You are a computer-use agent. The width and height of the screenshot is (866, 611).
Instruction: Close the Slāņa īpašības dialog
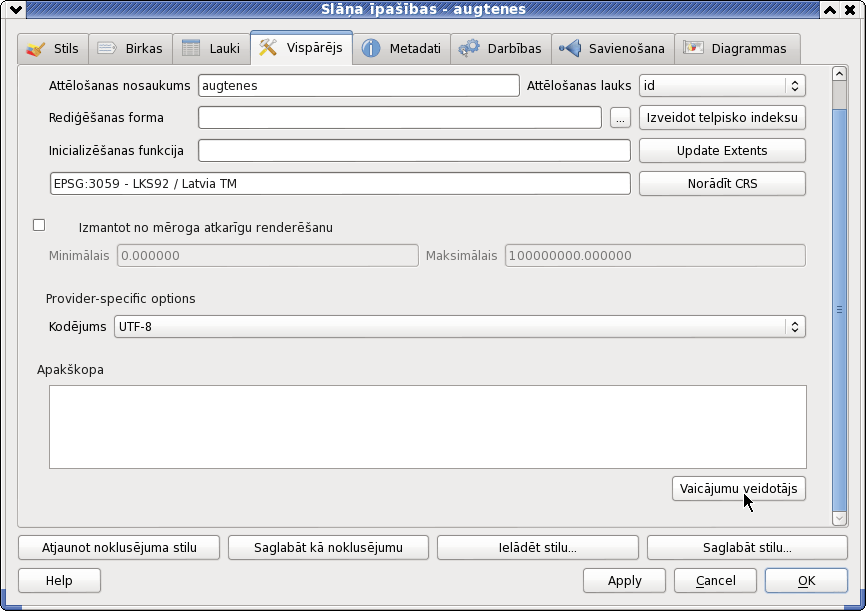coord(850,9)
